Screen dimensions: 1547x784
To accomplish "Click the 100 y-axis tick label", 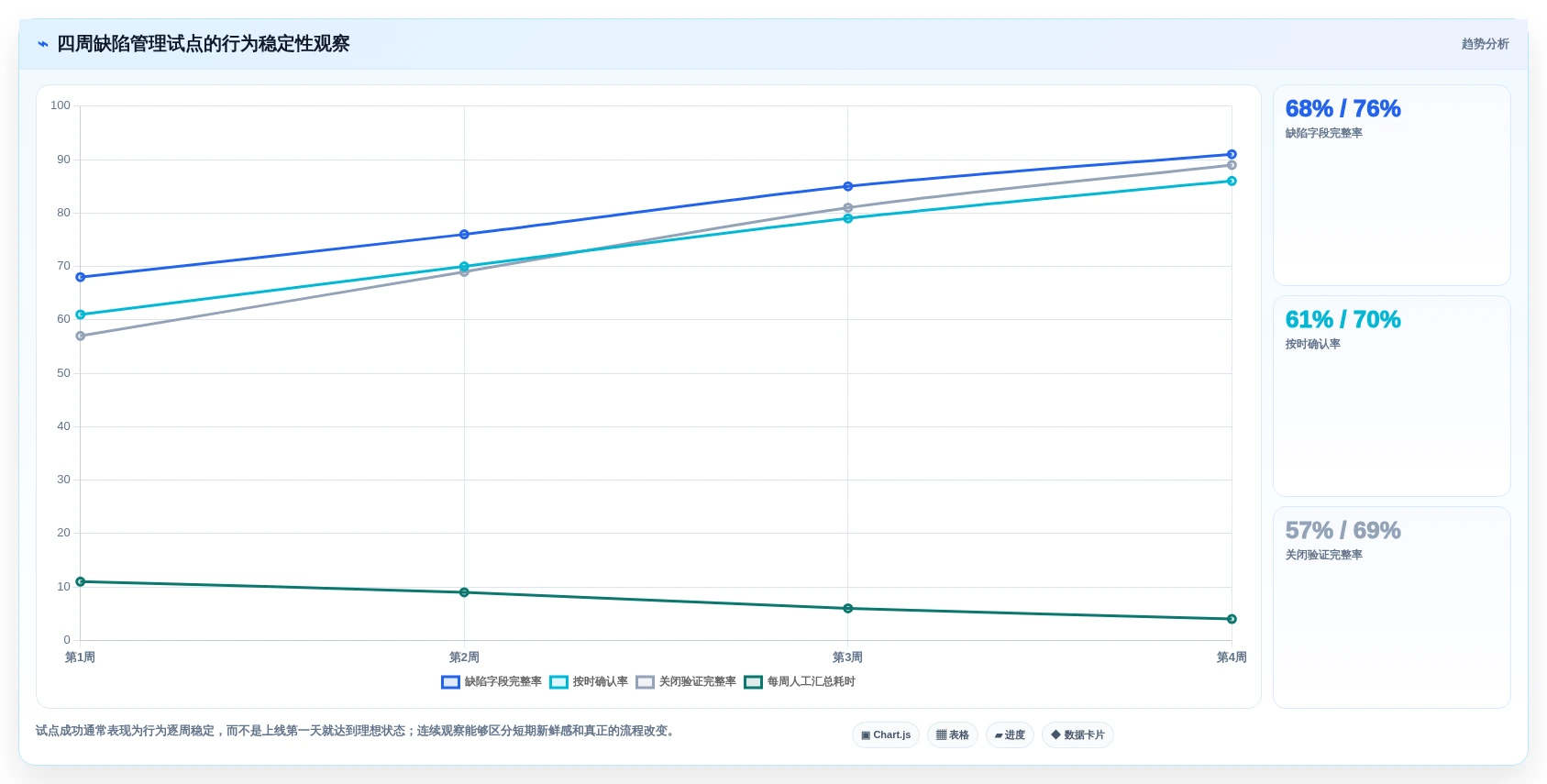I will pos(61,105).
